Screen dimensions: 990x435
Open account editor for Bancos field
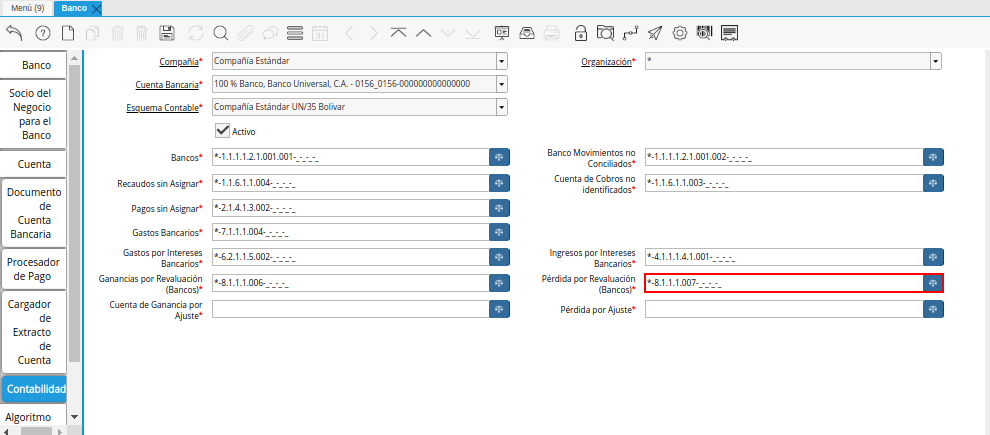click(x=499, y=157)
